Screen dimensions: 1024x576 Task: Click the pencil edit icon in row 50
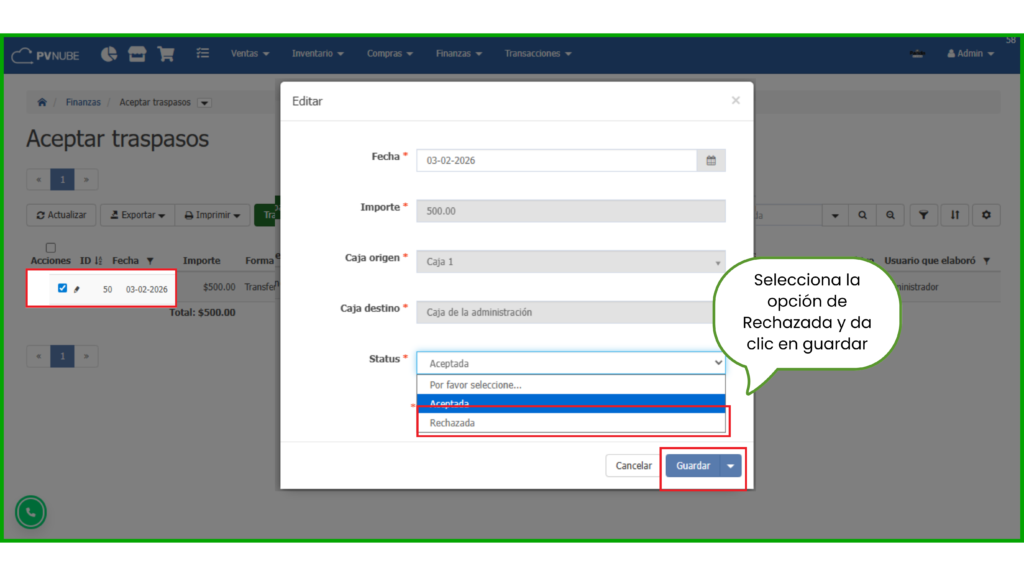point(77,289)
